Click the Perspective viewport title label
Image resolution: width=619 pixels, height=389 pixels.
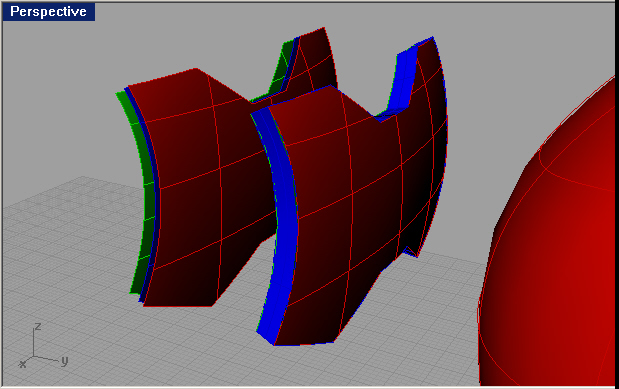[48, 11]
